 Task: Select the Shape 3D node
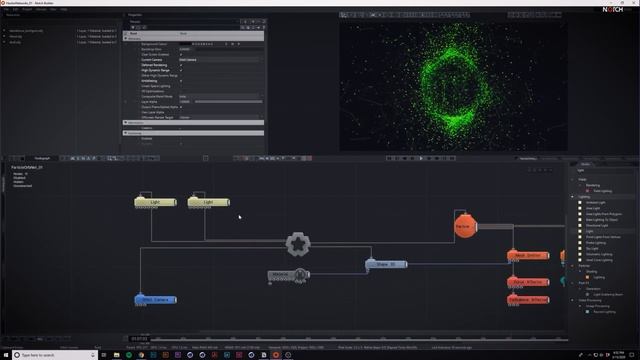coord(386,264)
